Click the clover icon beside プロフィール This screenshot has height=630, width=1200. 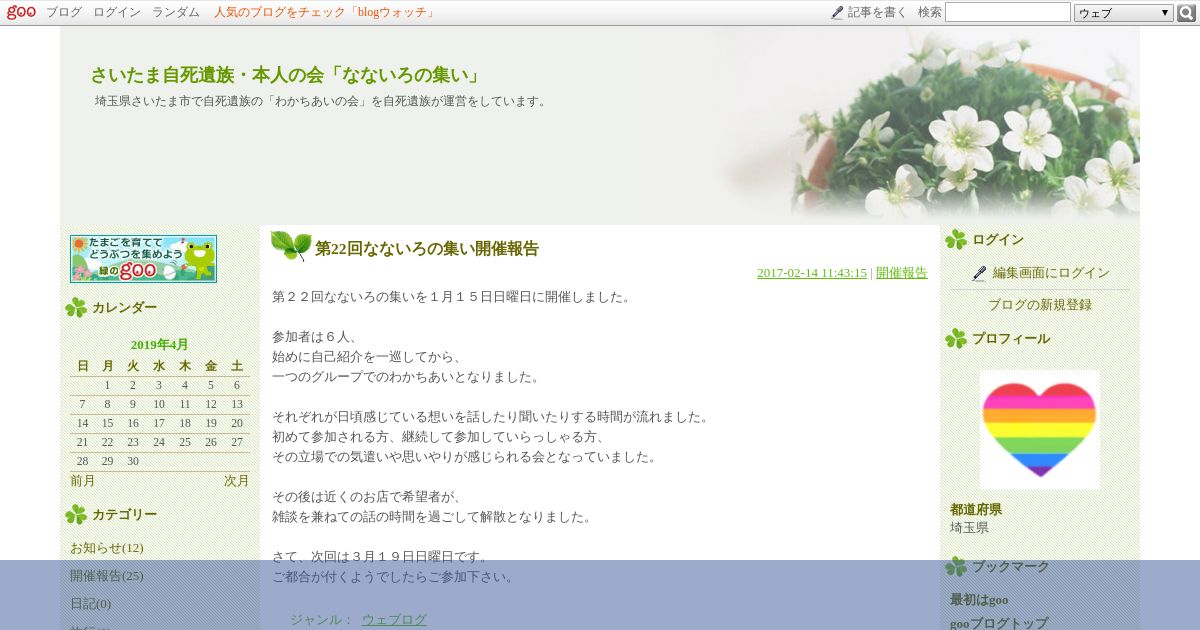(x=956, y=339)
